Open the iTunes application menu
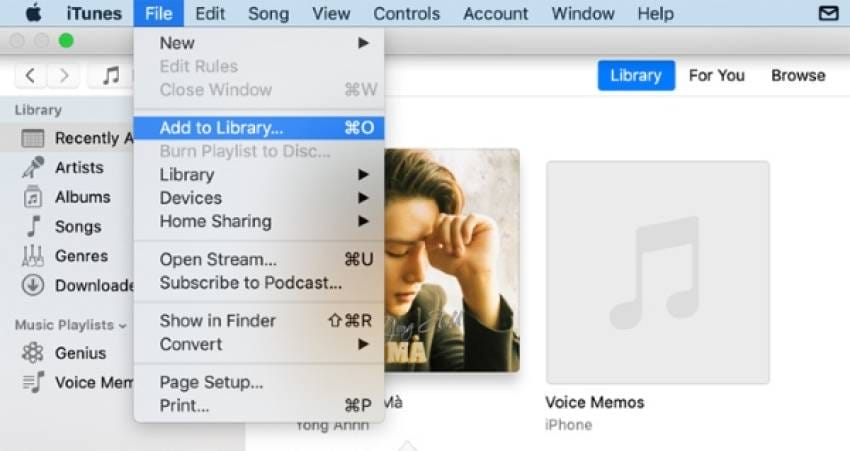 tap(94, 13)
